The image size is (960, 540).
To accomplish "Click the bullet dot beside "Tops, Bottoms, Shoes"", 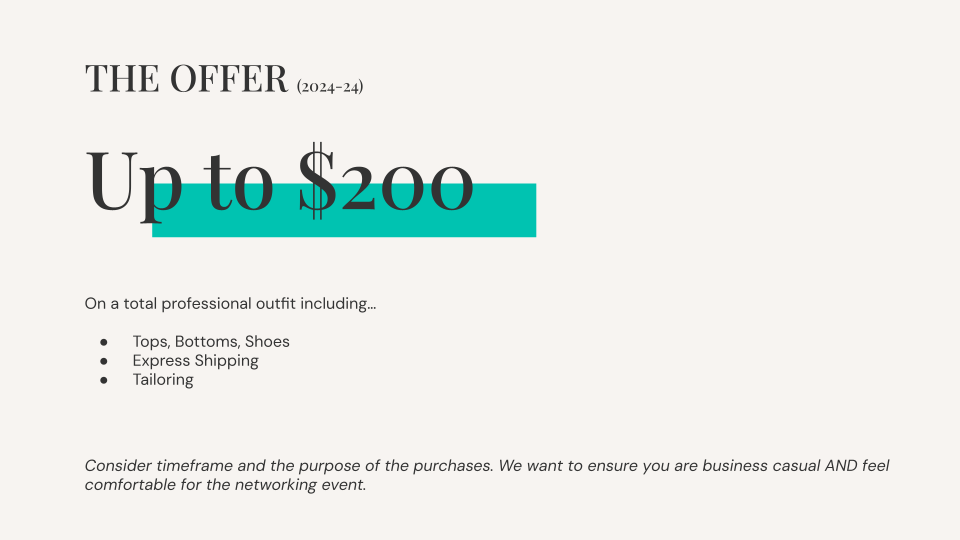I will 103,342.
